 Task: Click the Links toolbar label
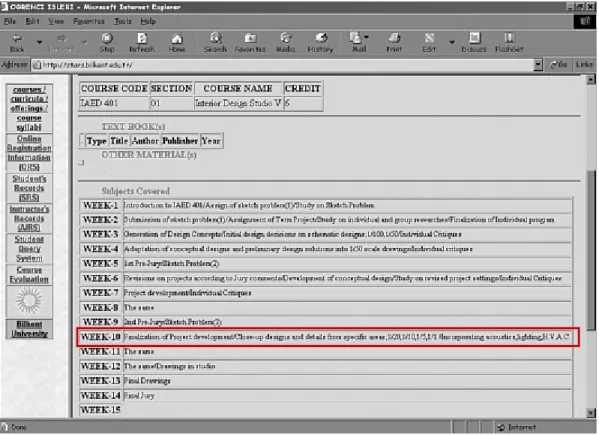[x=584, y=65]
